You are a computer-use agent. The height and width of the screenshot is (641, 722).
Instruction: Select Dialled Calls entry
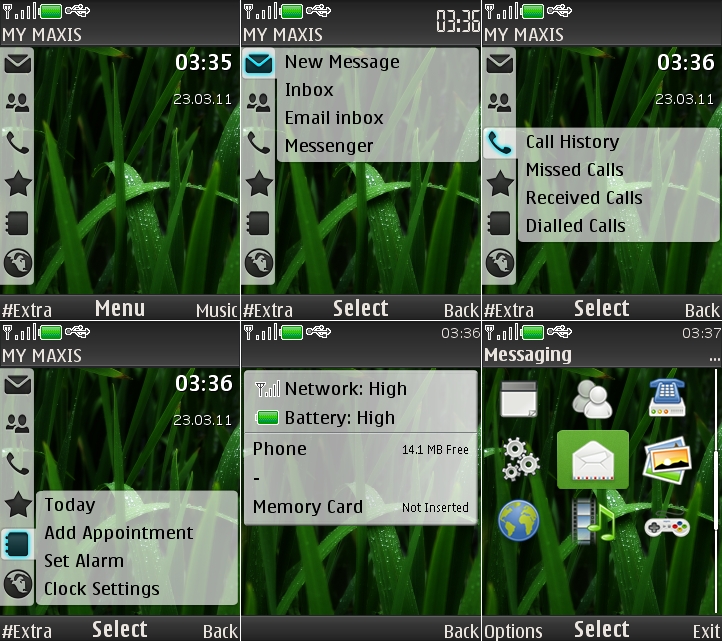coord(576,226)
